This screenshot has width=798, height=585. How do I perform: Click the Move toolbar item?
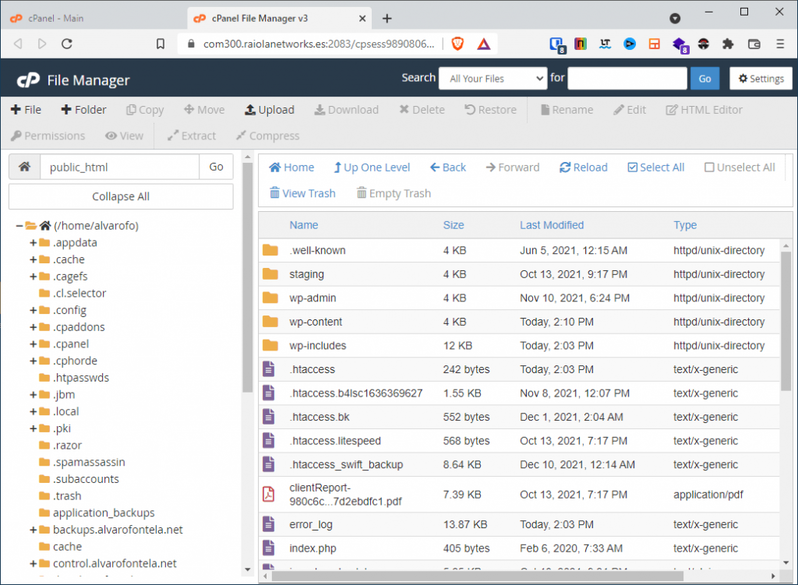pos(204,109)
